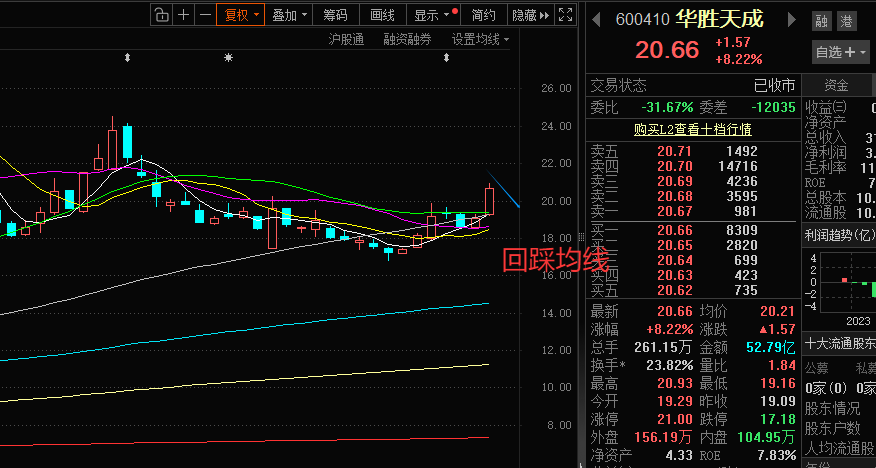
Task: Click the last dividend marker above chart
Action: (x=446, y=58)
